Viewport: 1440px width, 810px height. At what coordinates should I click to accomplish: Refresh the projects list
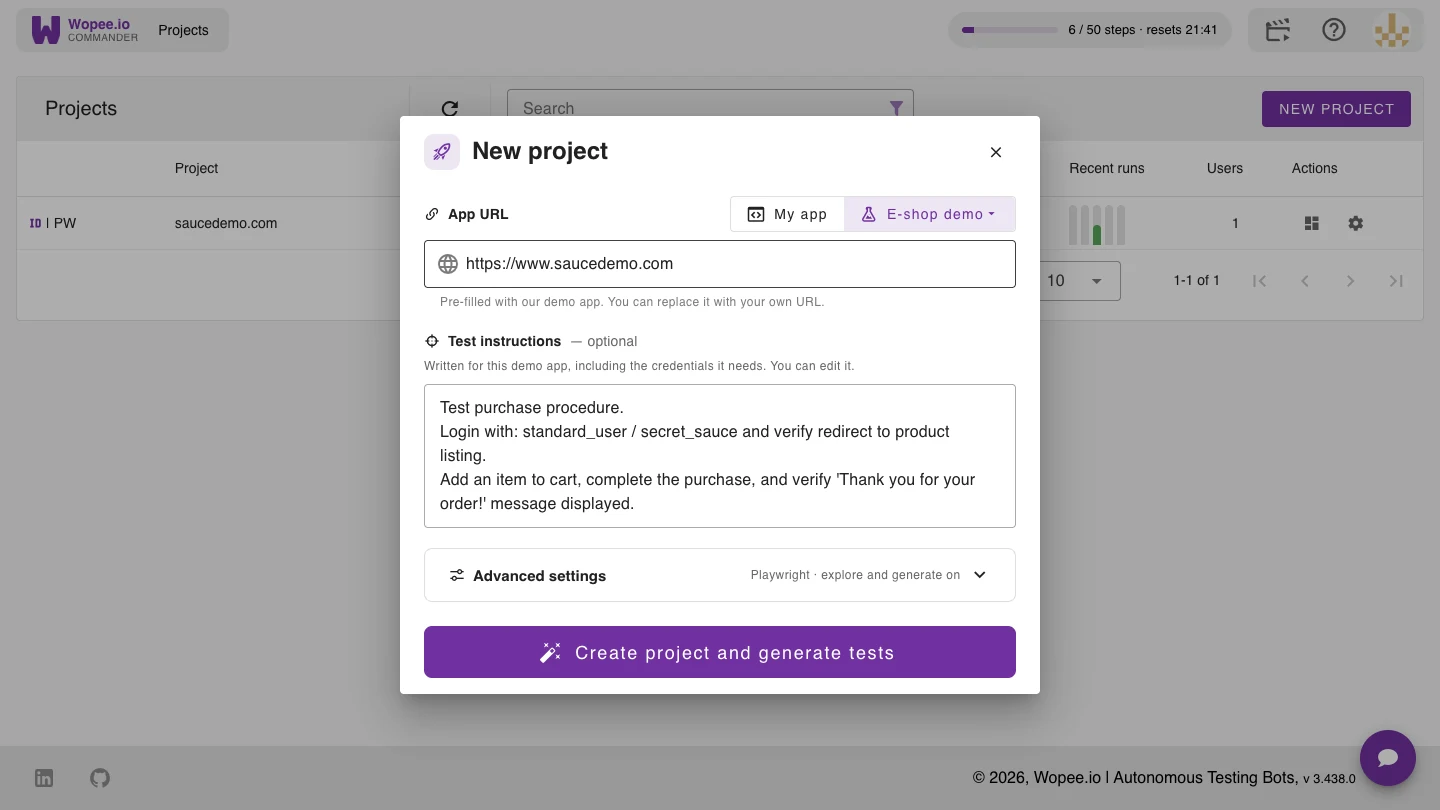click(450, 108)
